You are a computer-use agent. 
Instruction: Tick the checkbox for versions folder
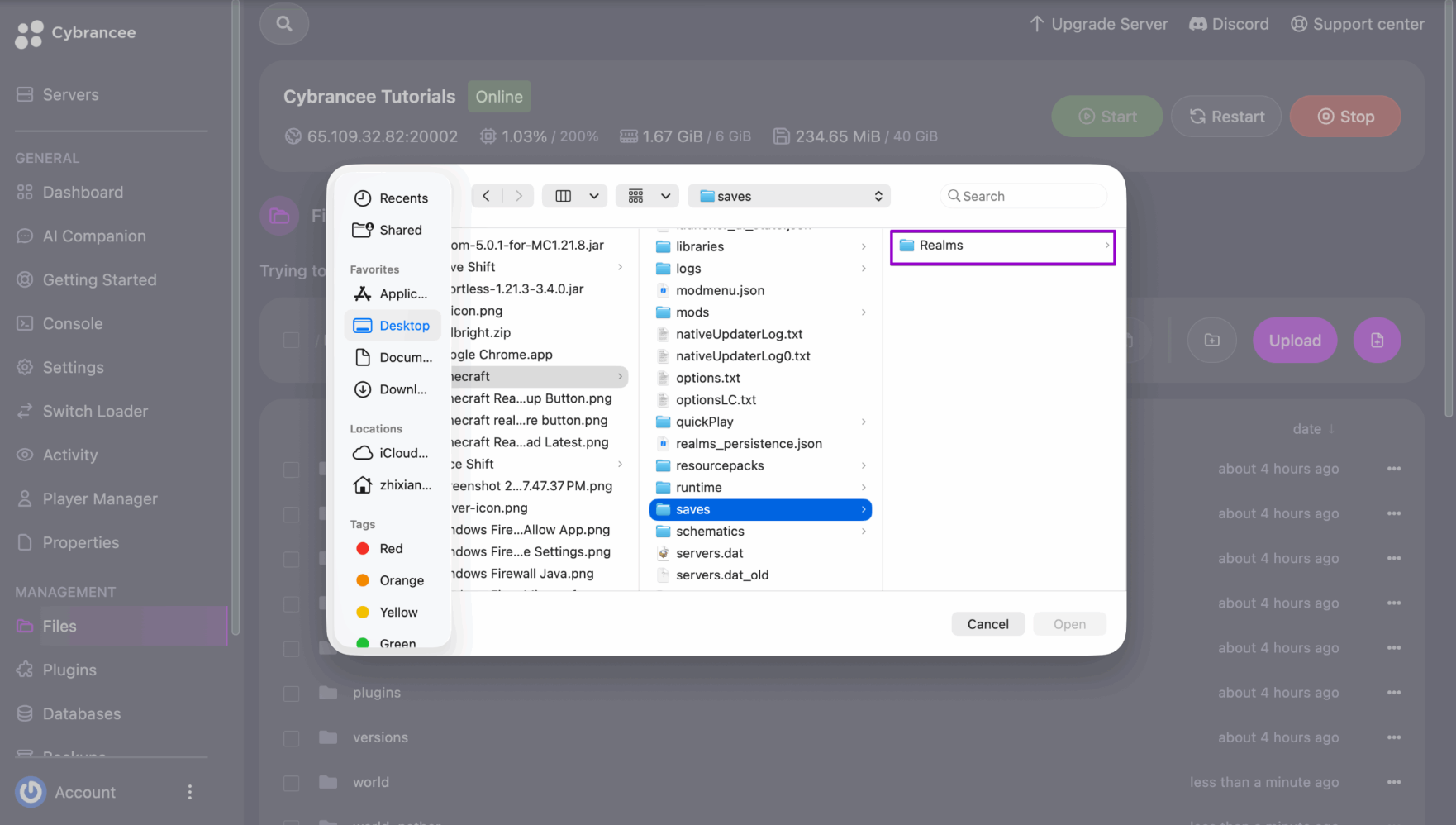[292, 738]
